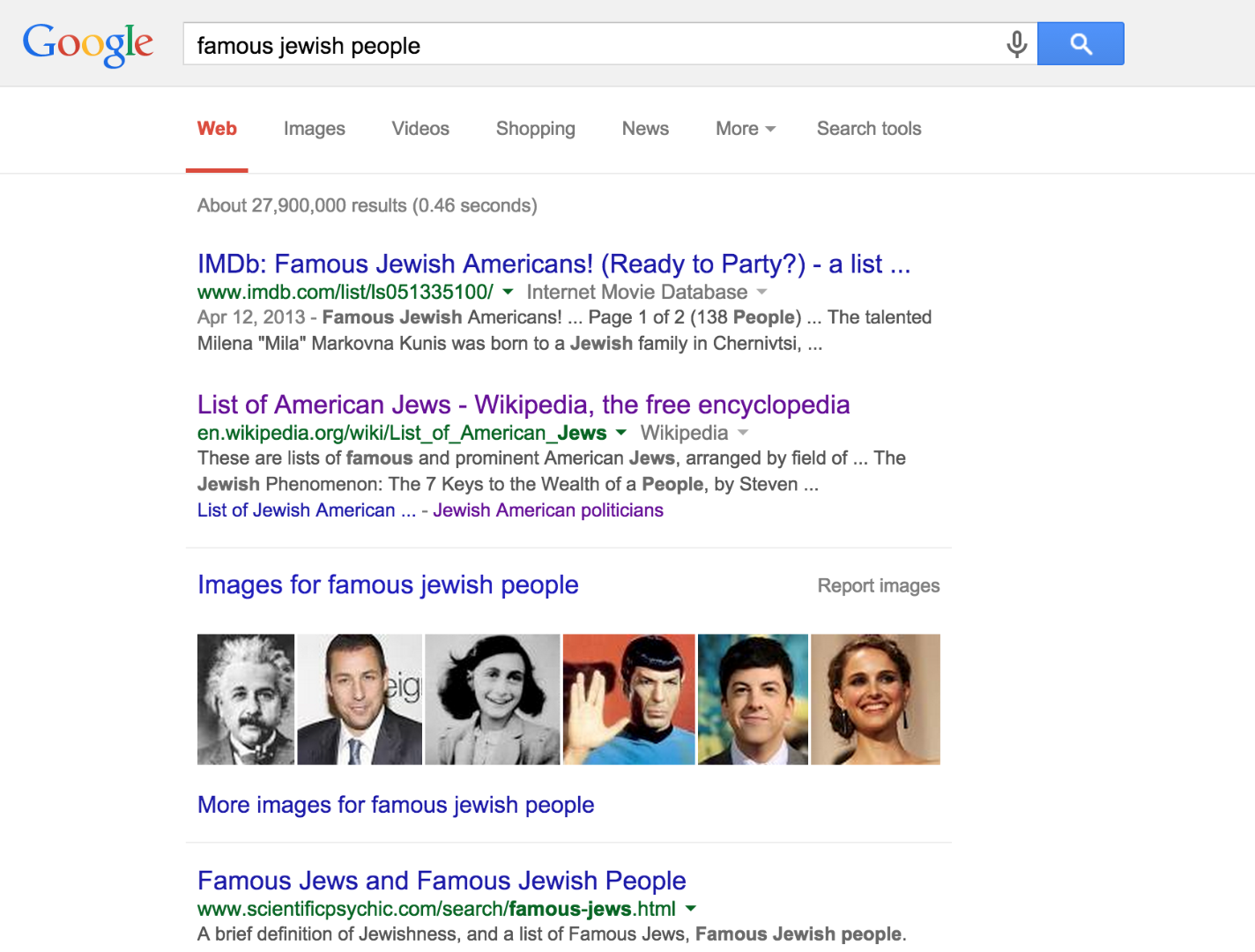
Task: Click the en.wikipedia.org/wiki/List_of_American_Jews URL text
Action: click(402, 433)
